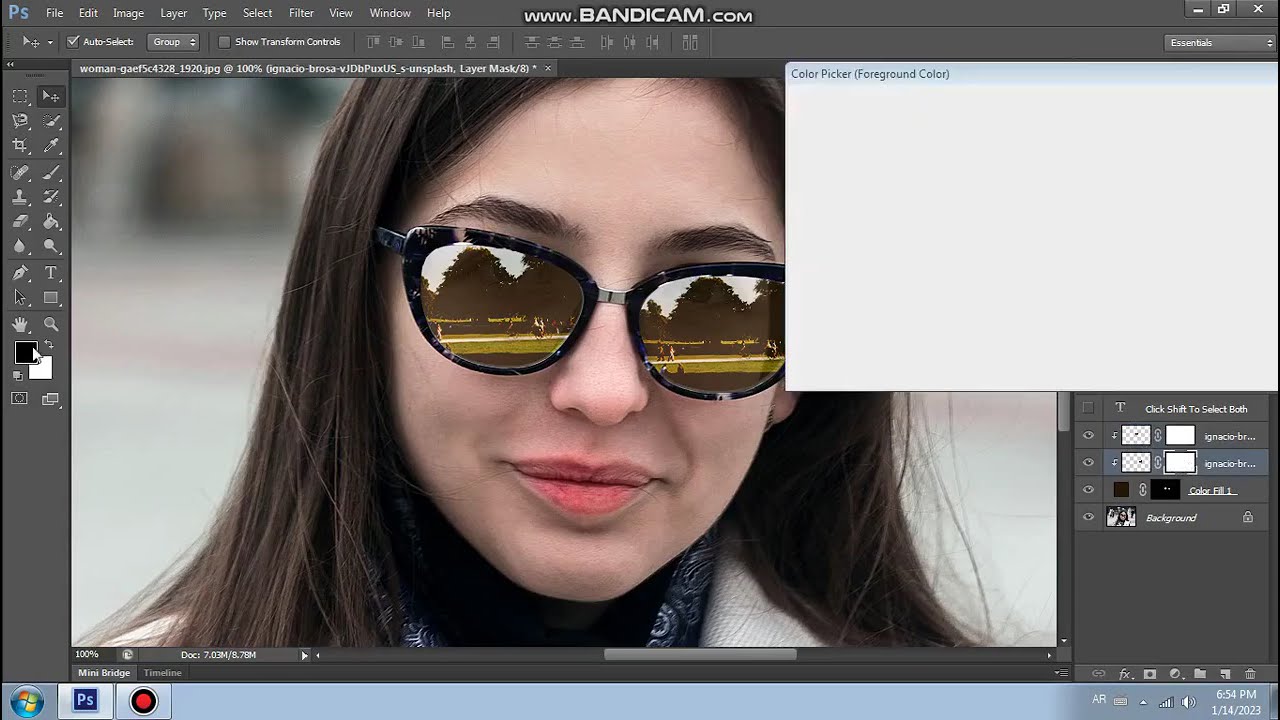Viewport: 1280px width, 720px height.
Task: Toggle mask link on Color Fill 1
Action: click(x=1143, y=490)
